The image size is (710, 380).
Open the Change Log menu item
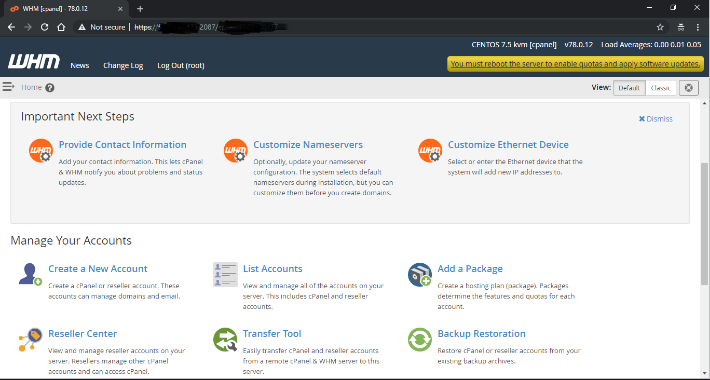click(123, 66)
